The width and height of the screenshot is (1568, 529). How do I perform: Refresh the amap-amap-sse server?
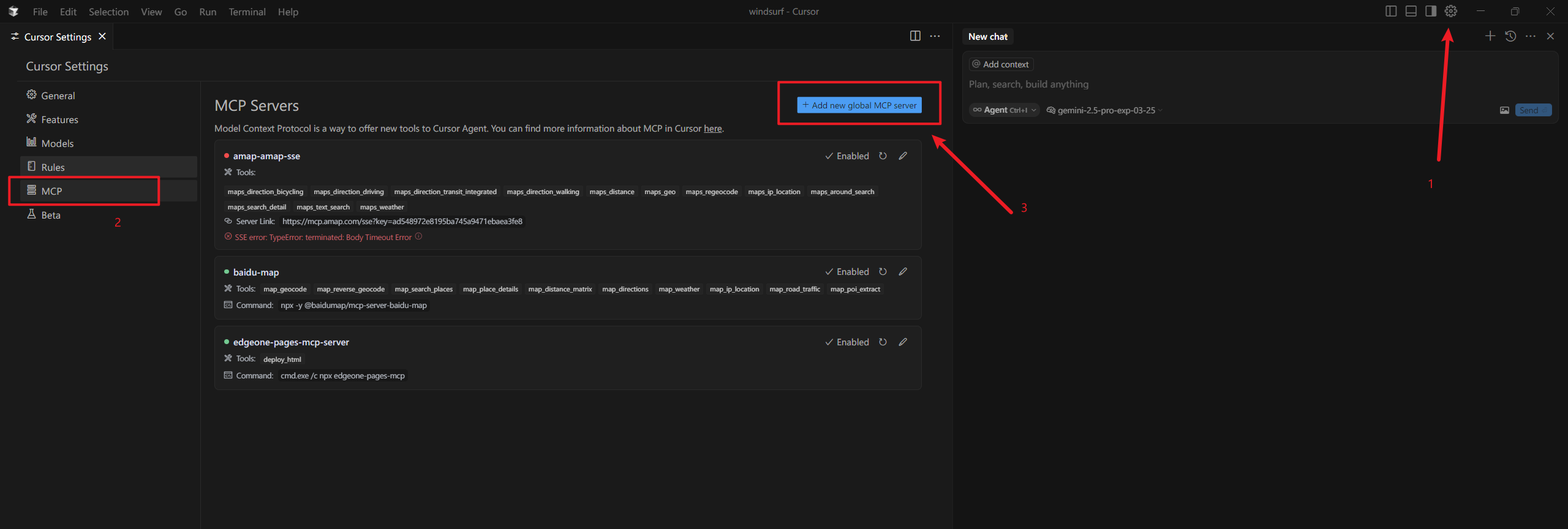883,156
